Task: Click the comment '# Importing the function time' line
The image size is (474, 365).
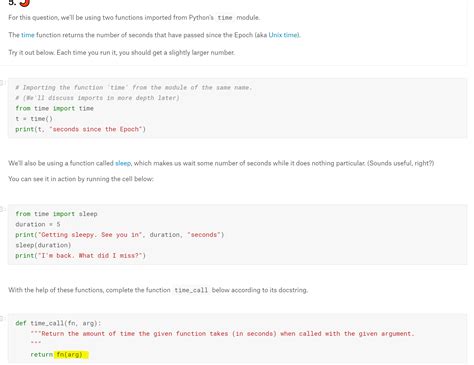Action: click(x=134, y=88)
